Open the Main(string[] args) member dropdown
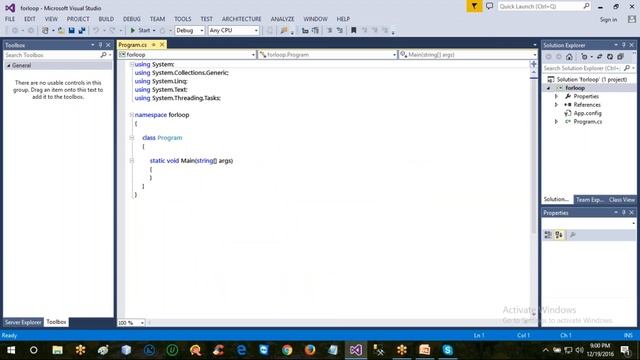Viewport: 640px width, 360px height. coord(468,55)
